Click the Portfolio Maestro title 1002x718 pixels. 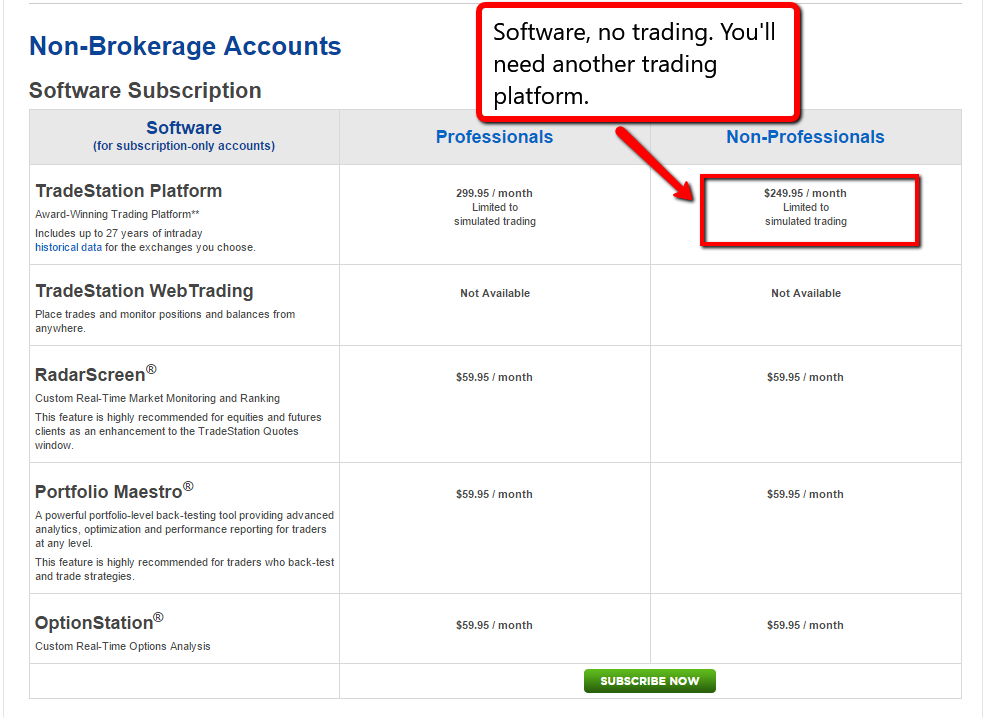tap(114, 491)
